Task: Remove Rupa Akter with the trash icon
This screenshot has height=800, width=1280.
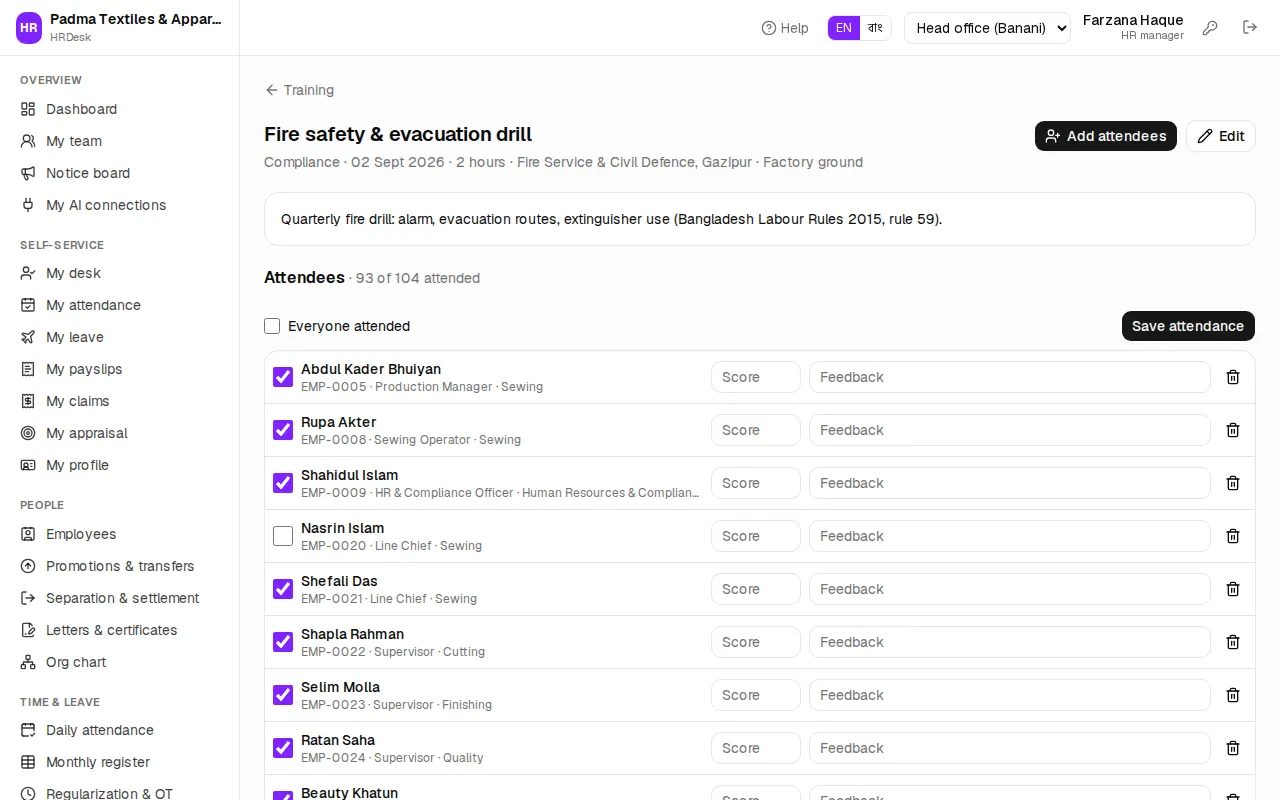Action: (x=1233, y=430)
